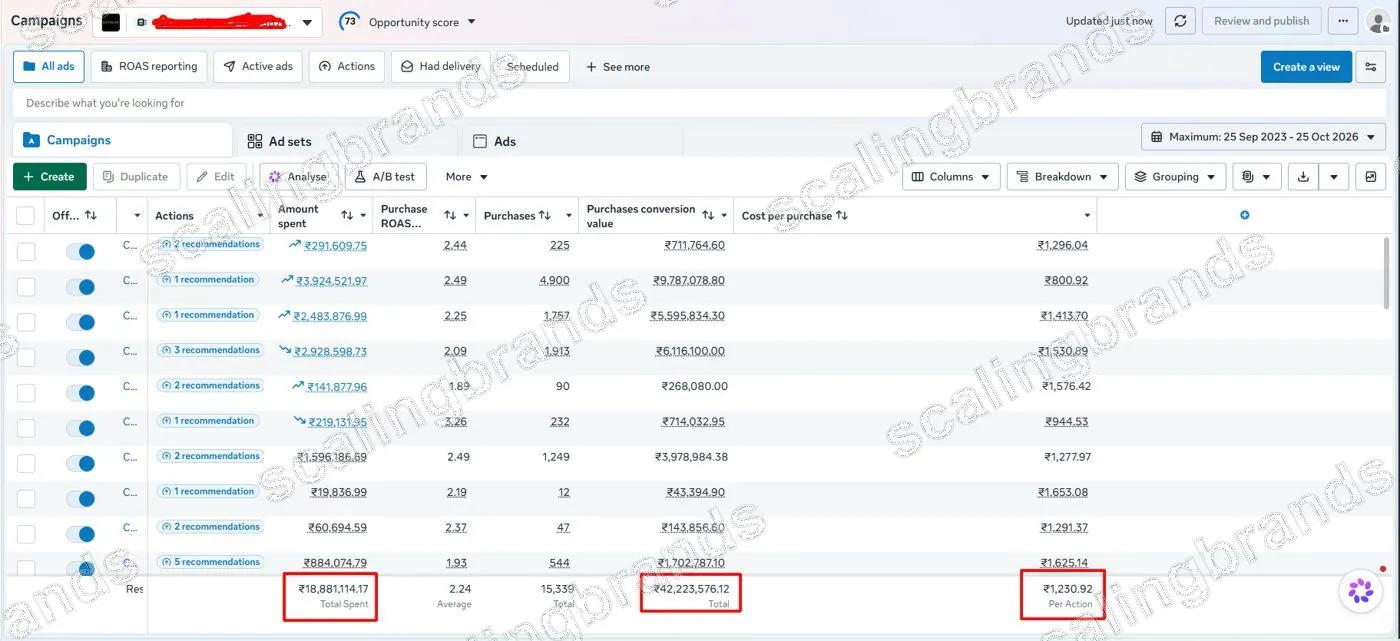Expand the More dropdown

(466, 177)
